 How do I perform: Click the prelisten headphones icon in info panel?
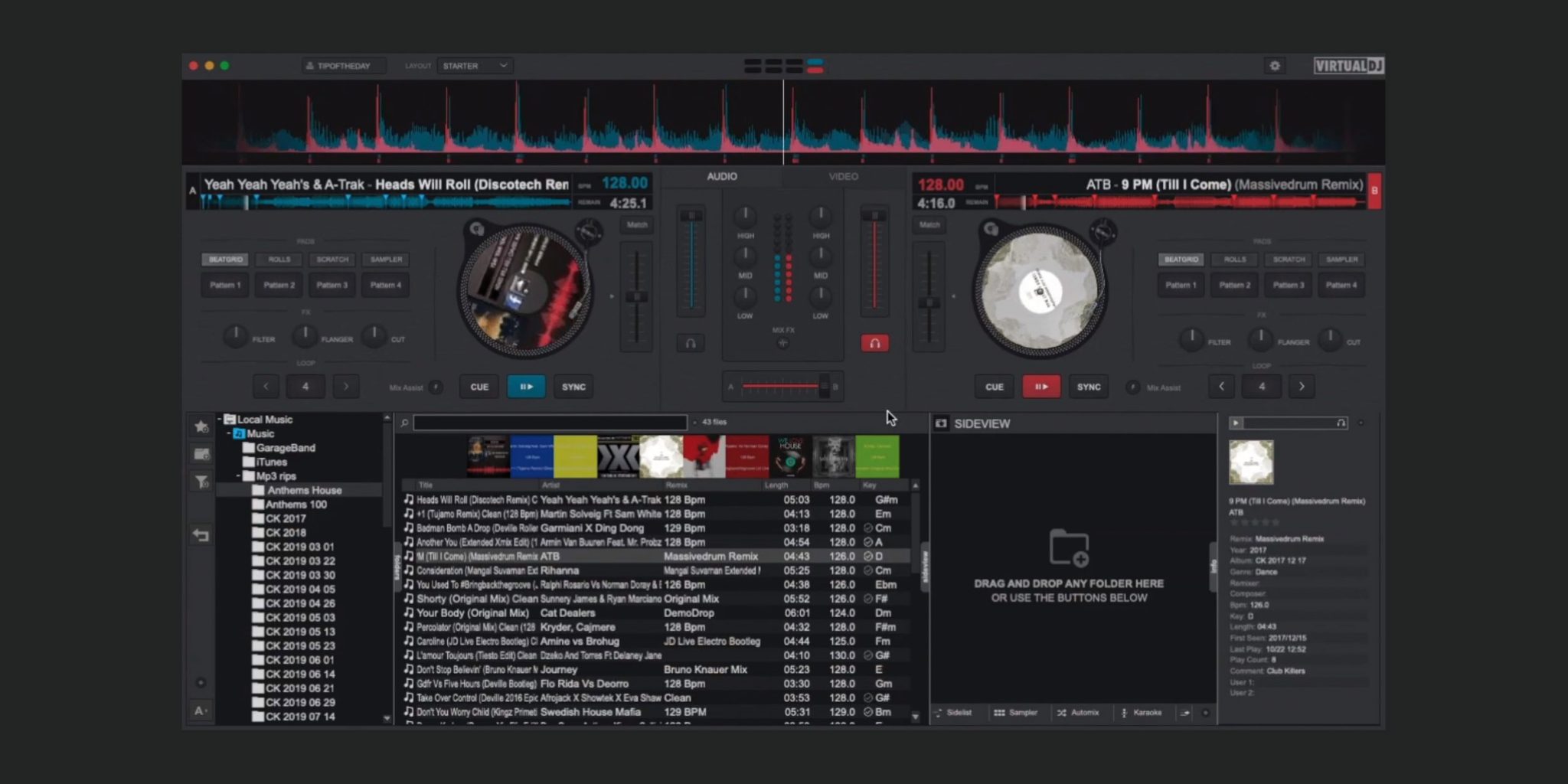click(x=1341, y=423)
